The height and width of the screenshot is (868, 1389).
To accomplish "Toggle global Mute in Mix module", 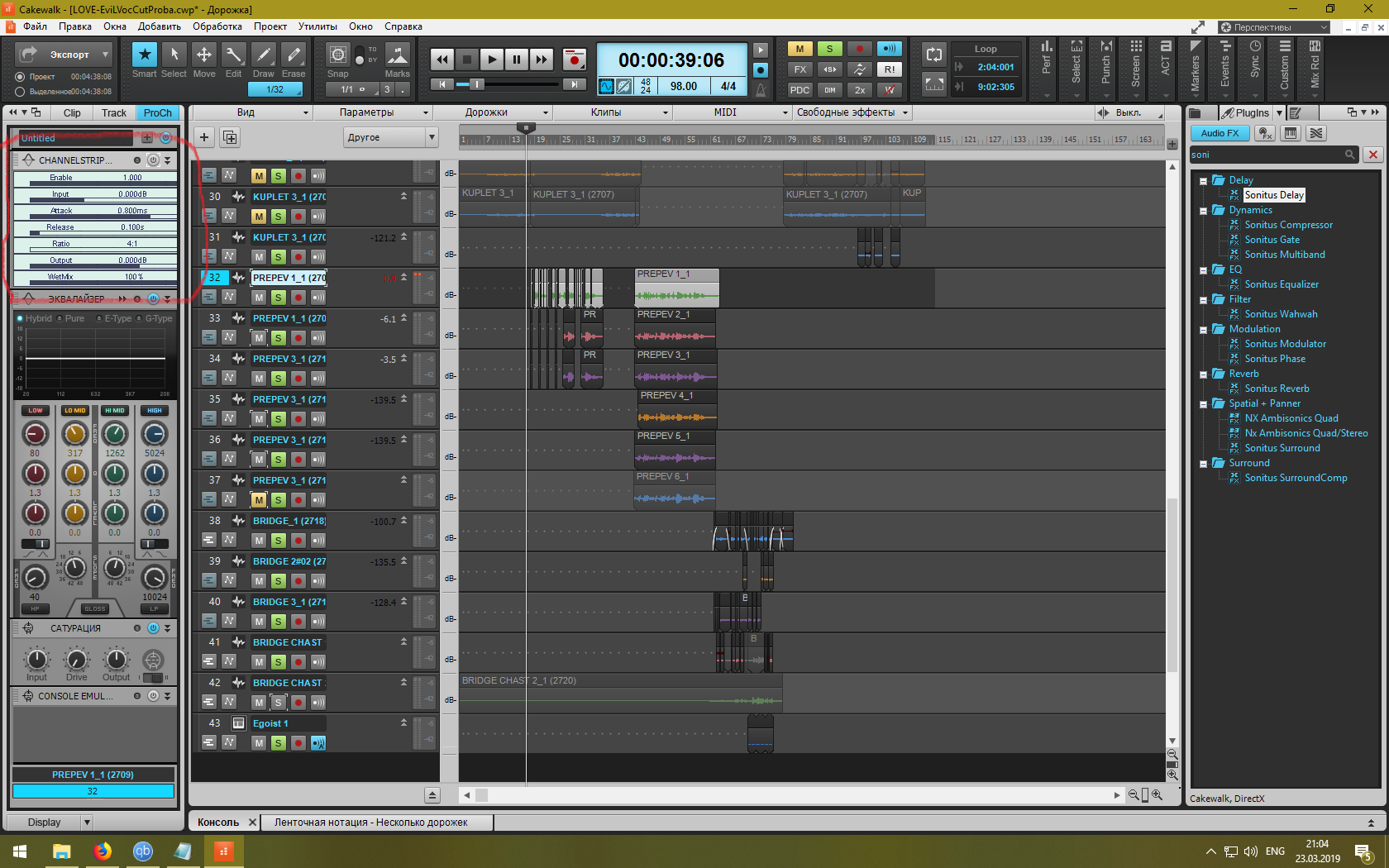I will point(800,49).
